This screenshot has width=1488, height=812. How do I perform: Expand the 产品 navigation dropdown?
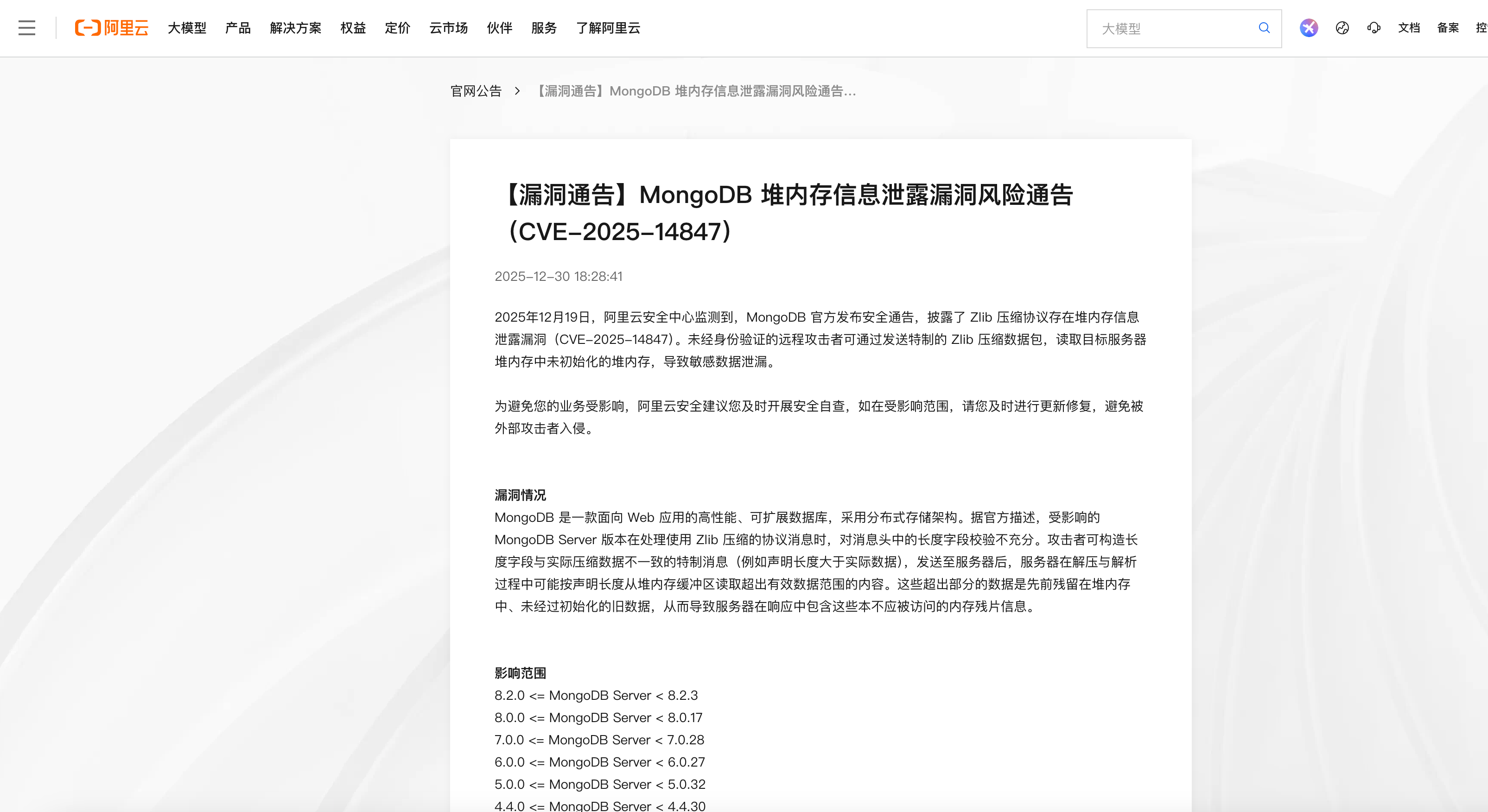click(x=237, y=28)
